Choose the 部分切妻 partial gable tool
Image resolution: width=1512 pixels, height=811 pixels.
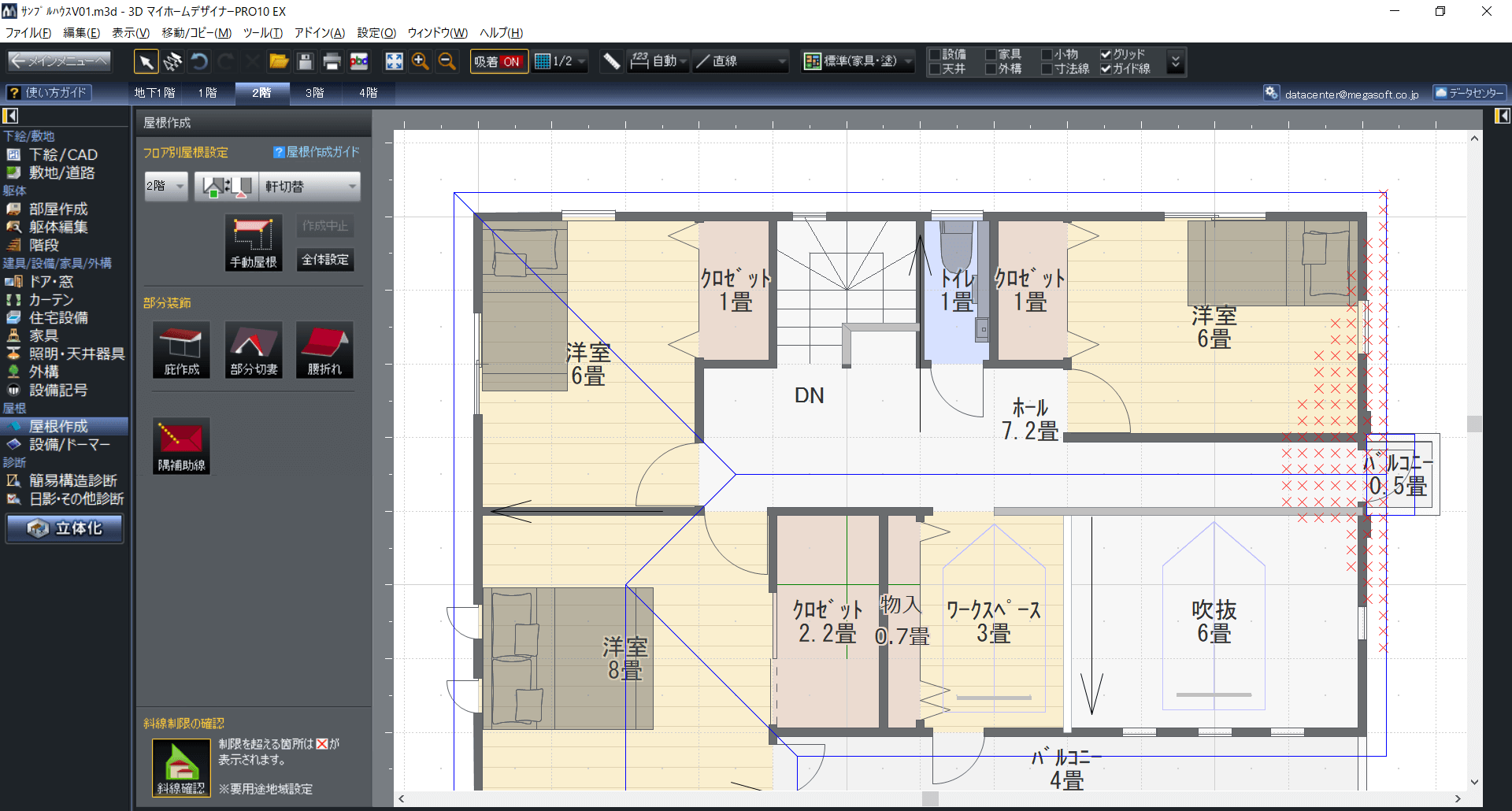(253, 350)
